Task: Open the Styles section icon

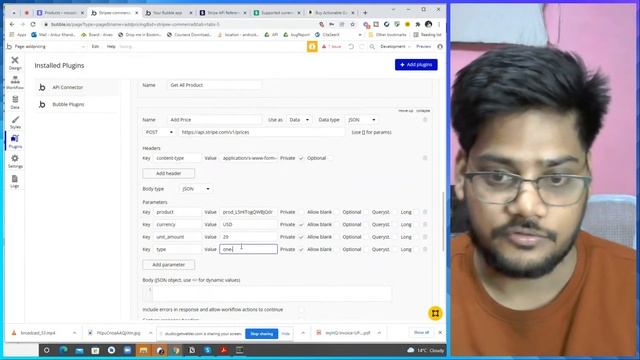Action: pyautogui.click(x=15, y=122)
